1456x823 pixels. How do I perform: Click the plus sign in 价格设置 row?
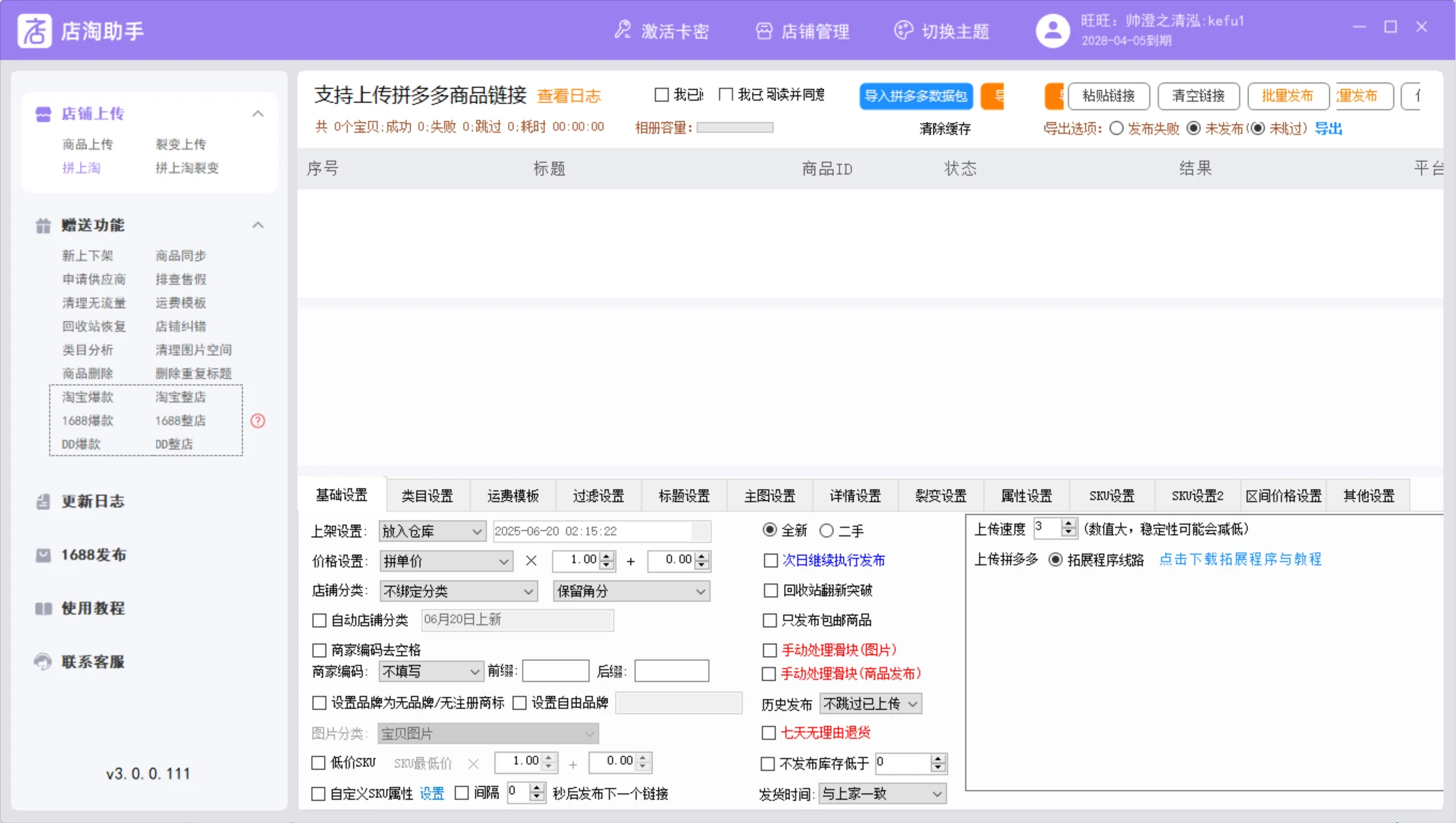pyautogui.click(x=631, y=562)
